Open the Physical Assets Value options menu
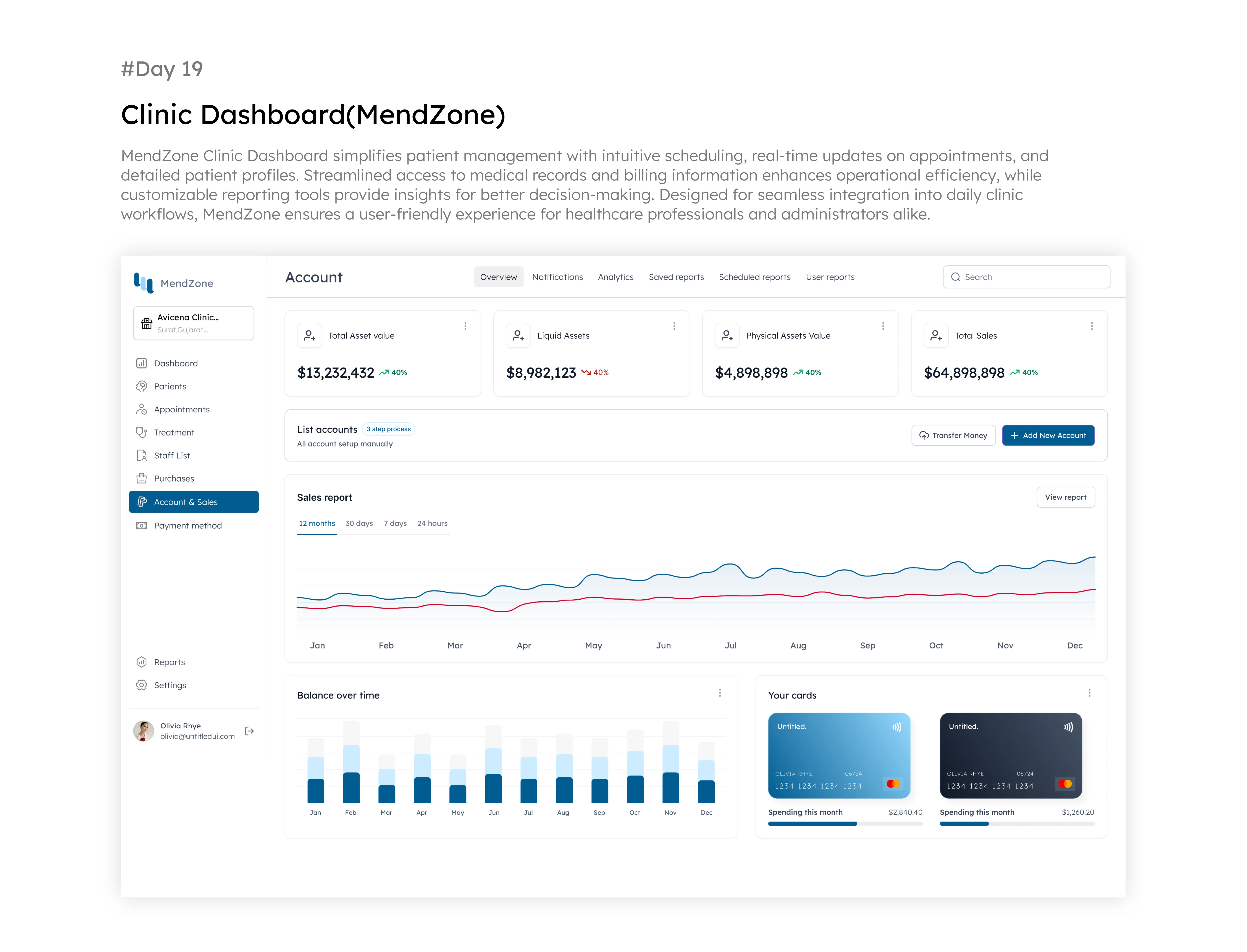 pyautogui.click(x=883, y=326)
